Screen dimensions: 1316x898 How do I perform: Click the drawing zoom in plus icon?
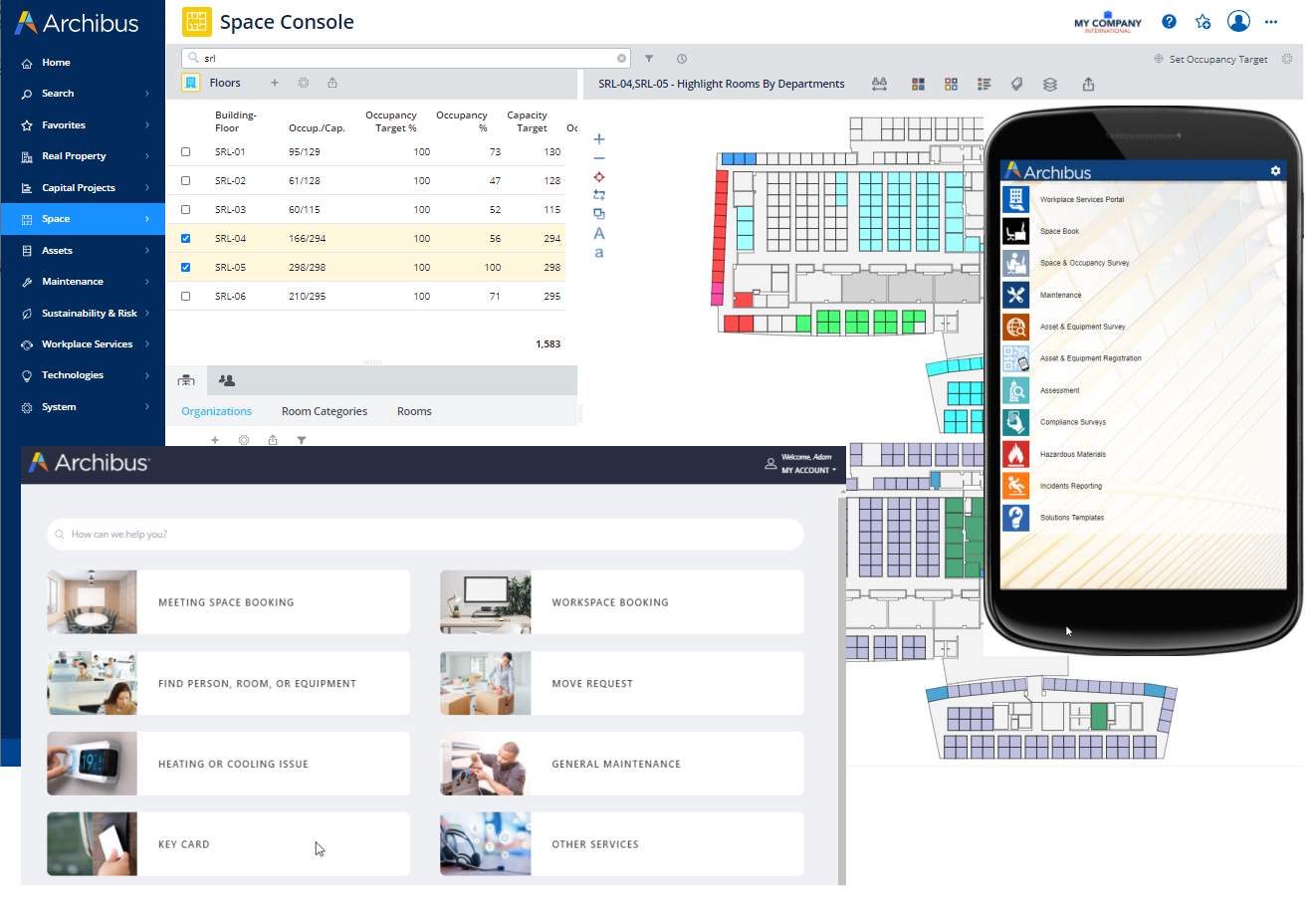pyautogui.click(x=599, y=139)
